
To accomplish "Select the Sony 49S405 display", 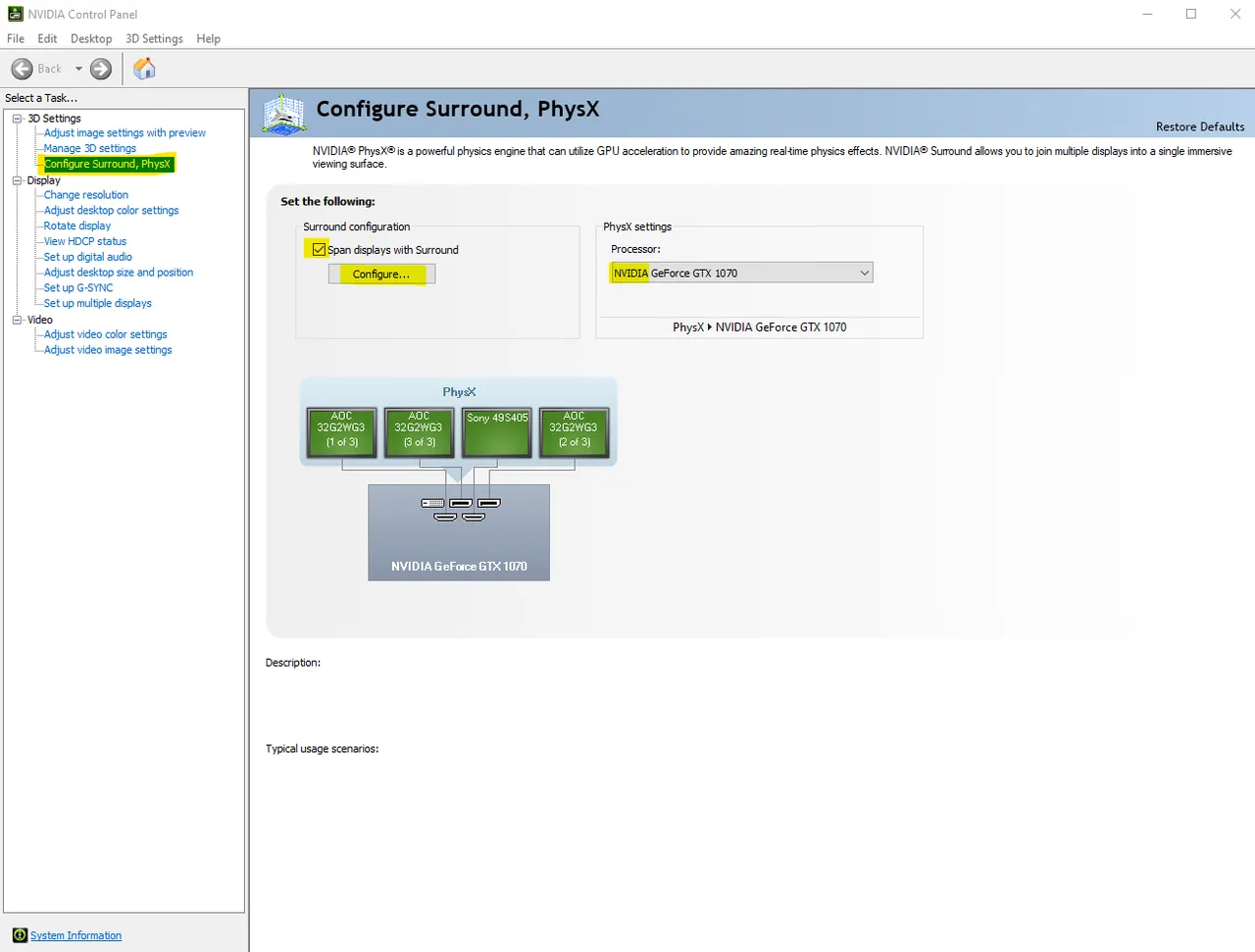I will [x=497, y=432].
